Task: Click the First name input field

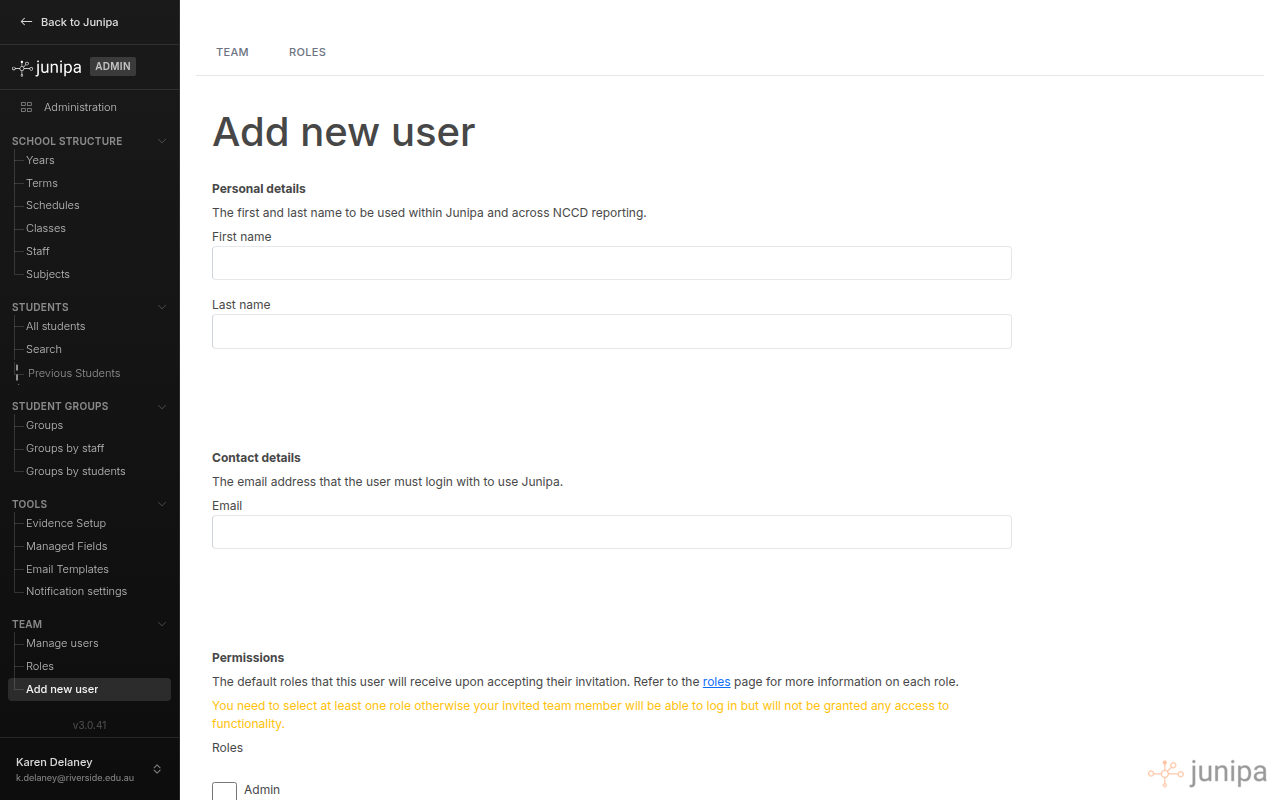Action: tap(611, 263)
